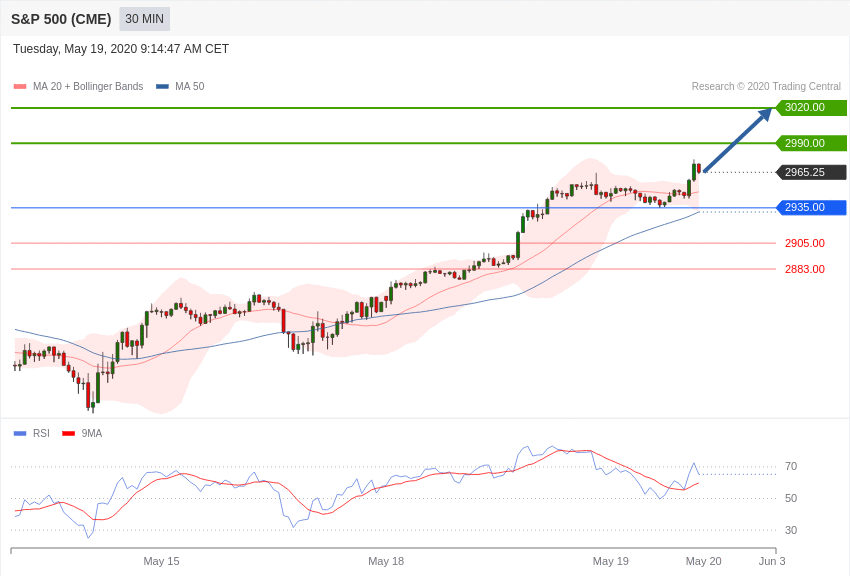Click the RSI 70 level label
Image resolution: width=850 pixels, height=576 pixels.
(x=791, y=466)
